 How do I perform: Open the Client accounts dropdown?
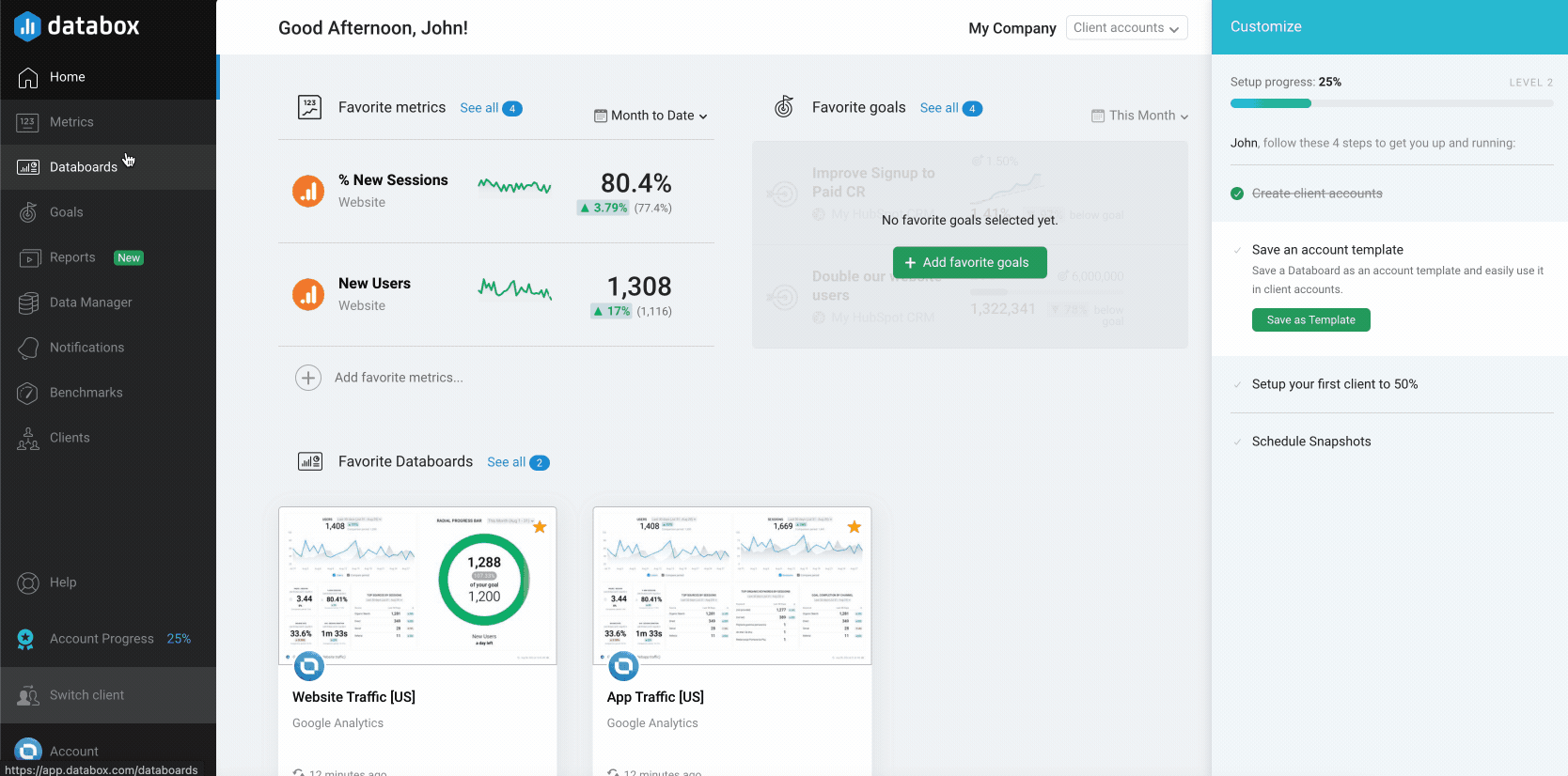coord(1126,28)
